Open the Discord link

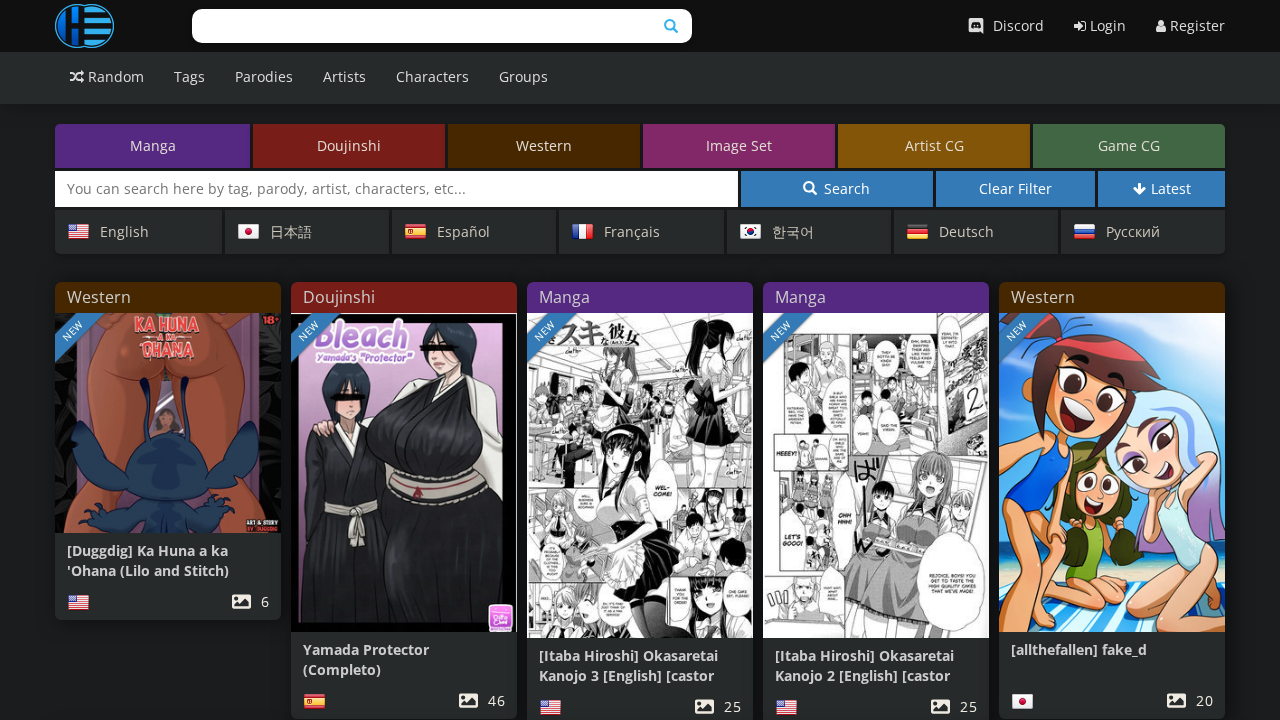click(x=1006, y=26)
